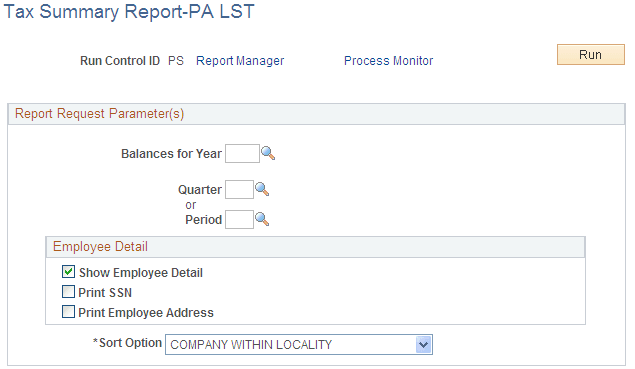The image size is (635, 369).
Task: Click the Tax Summary Report-PA LST title
Action: 129,12
